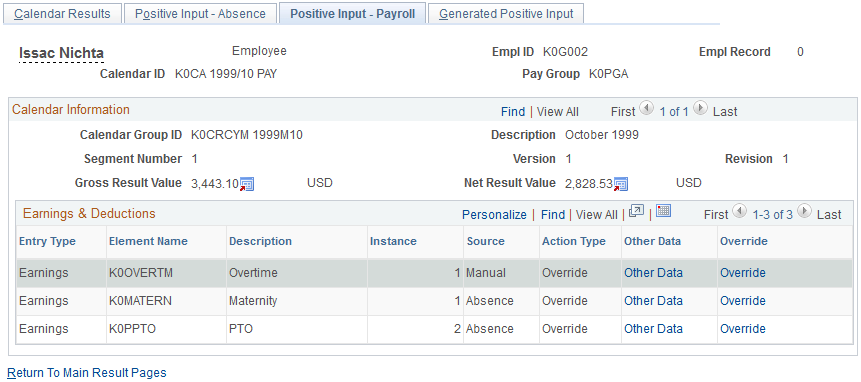Switch to Positive Input - Absence tab
This screenshot has width=861, height=382.
pyautogui.click(x=200, y=14)
